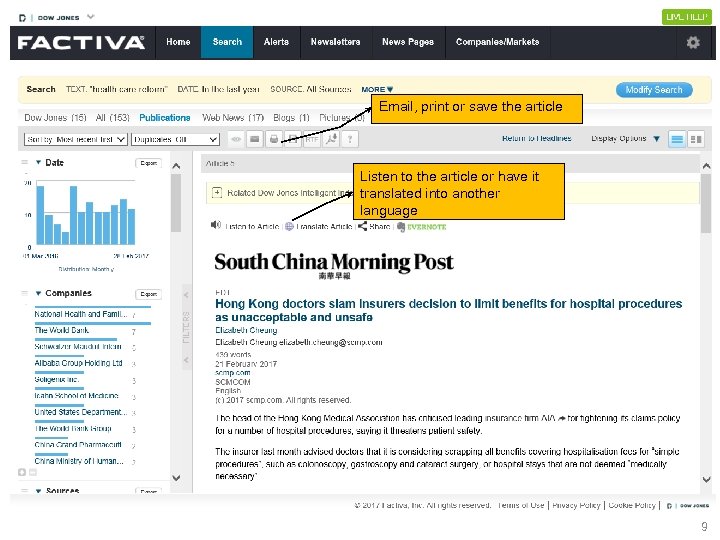Click the Modify Search button
The height and width of the screenshot is (540, 720).
[x=654, y=90]
